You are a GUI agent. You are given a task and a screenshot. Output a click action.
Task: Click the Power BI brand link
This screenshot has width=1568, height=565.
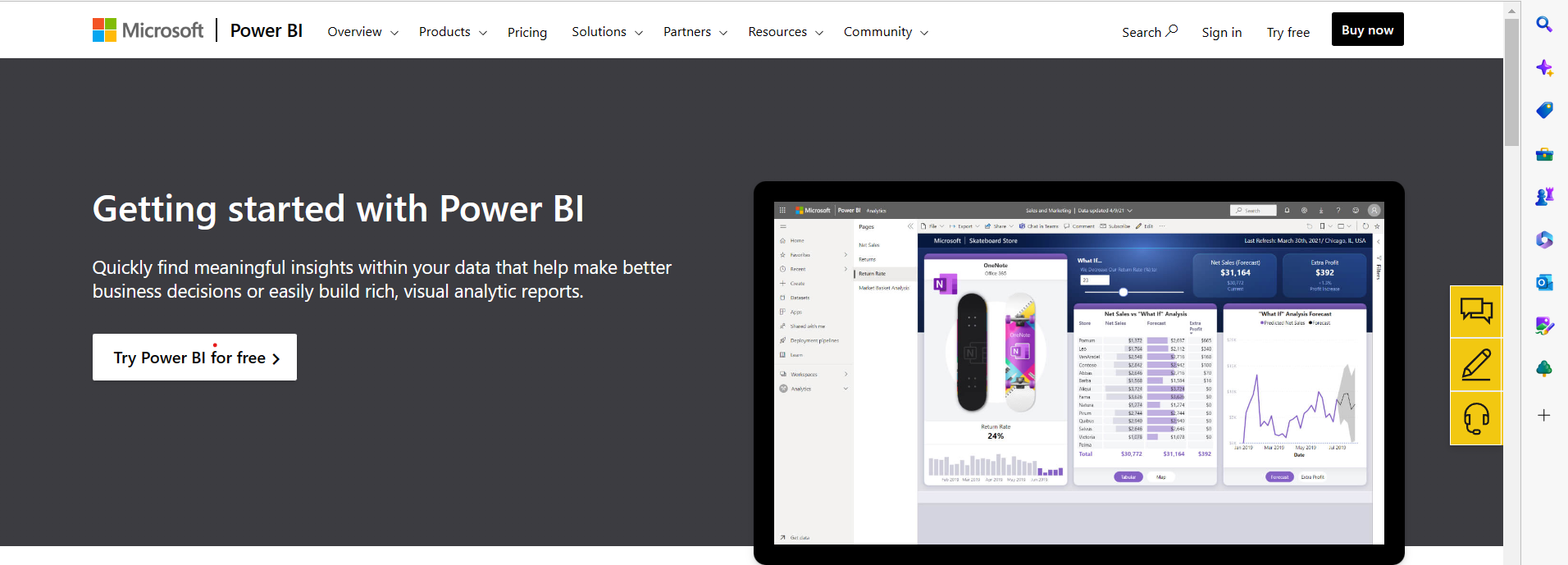coord(267,31)
